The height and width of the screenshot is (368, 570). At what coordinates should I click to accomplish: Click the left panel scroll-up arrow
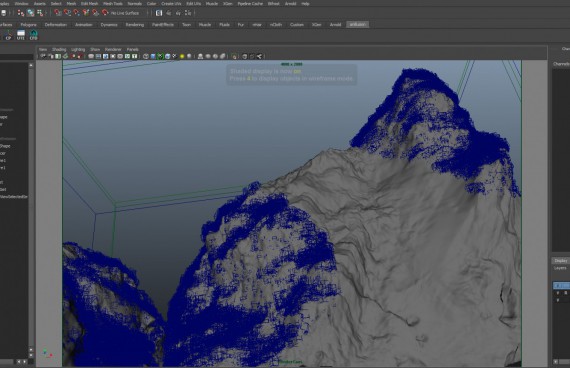pyautogui.click(x=31, y=65)
